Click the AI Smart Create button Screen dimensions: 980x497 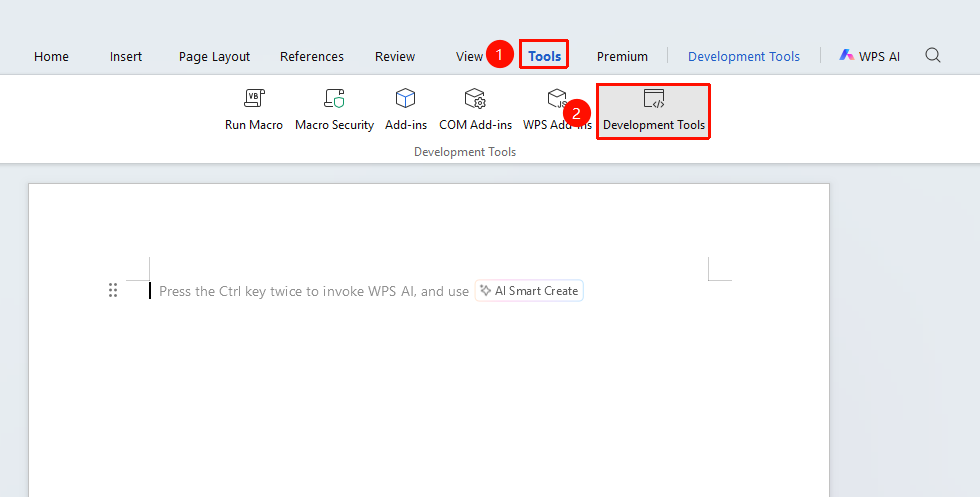529,291
